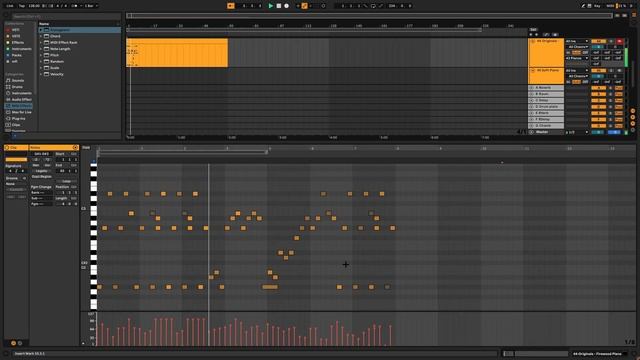The width and height of the screenshot is (640, 360).
Task: Click the Rev button in Notes panel
Action: pos(36,165)
